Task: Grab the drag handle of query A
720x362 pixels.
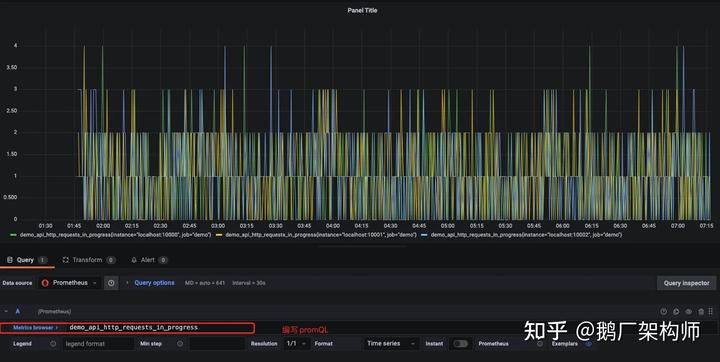Action: pos(710,311)
